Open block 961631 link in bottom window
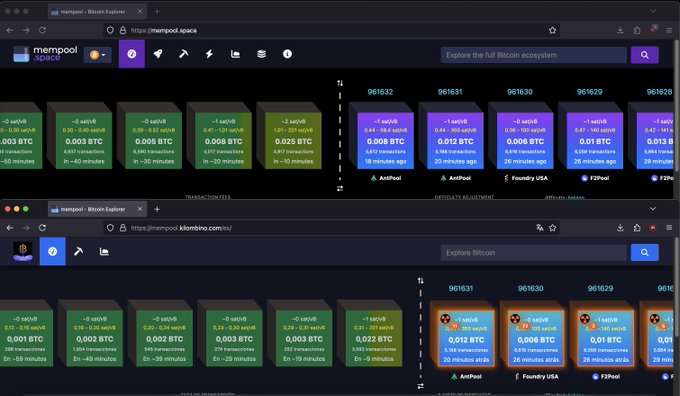 click(461, 288)
